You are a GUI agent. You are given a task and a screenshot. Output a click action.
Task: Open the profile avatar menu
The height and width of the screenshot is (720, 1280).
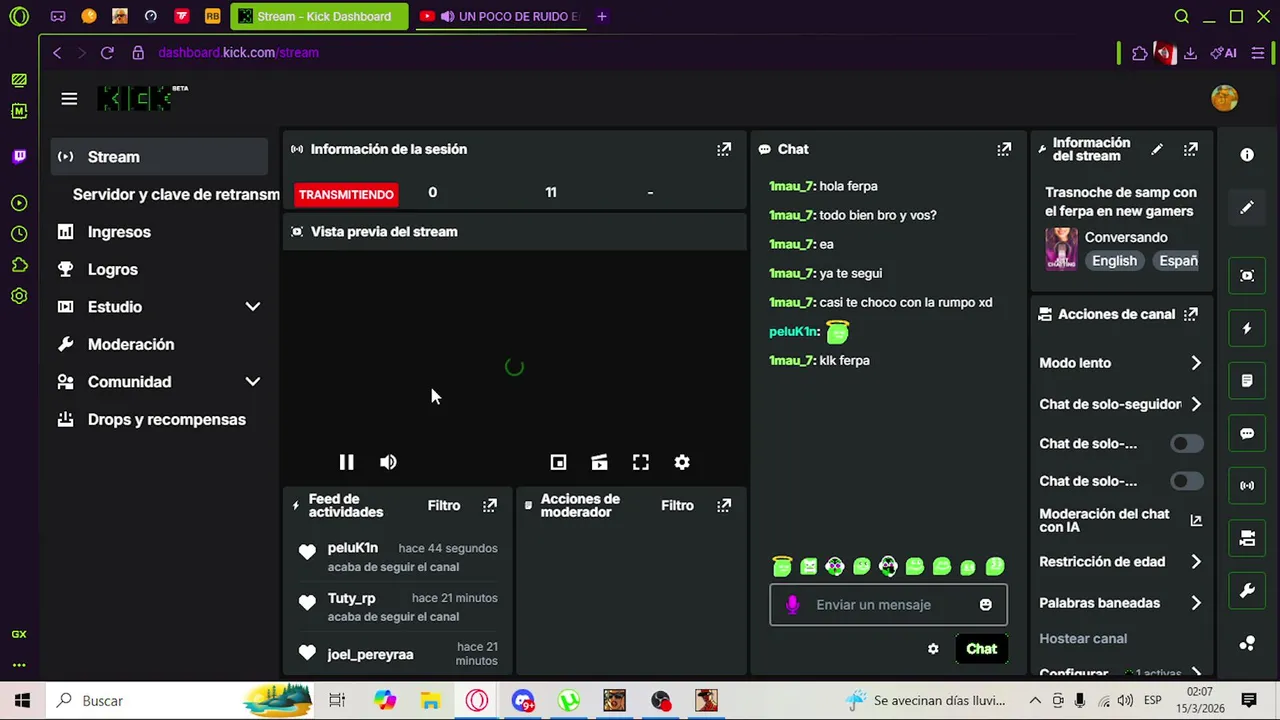pyautogui.click(x=1224, y=98)
